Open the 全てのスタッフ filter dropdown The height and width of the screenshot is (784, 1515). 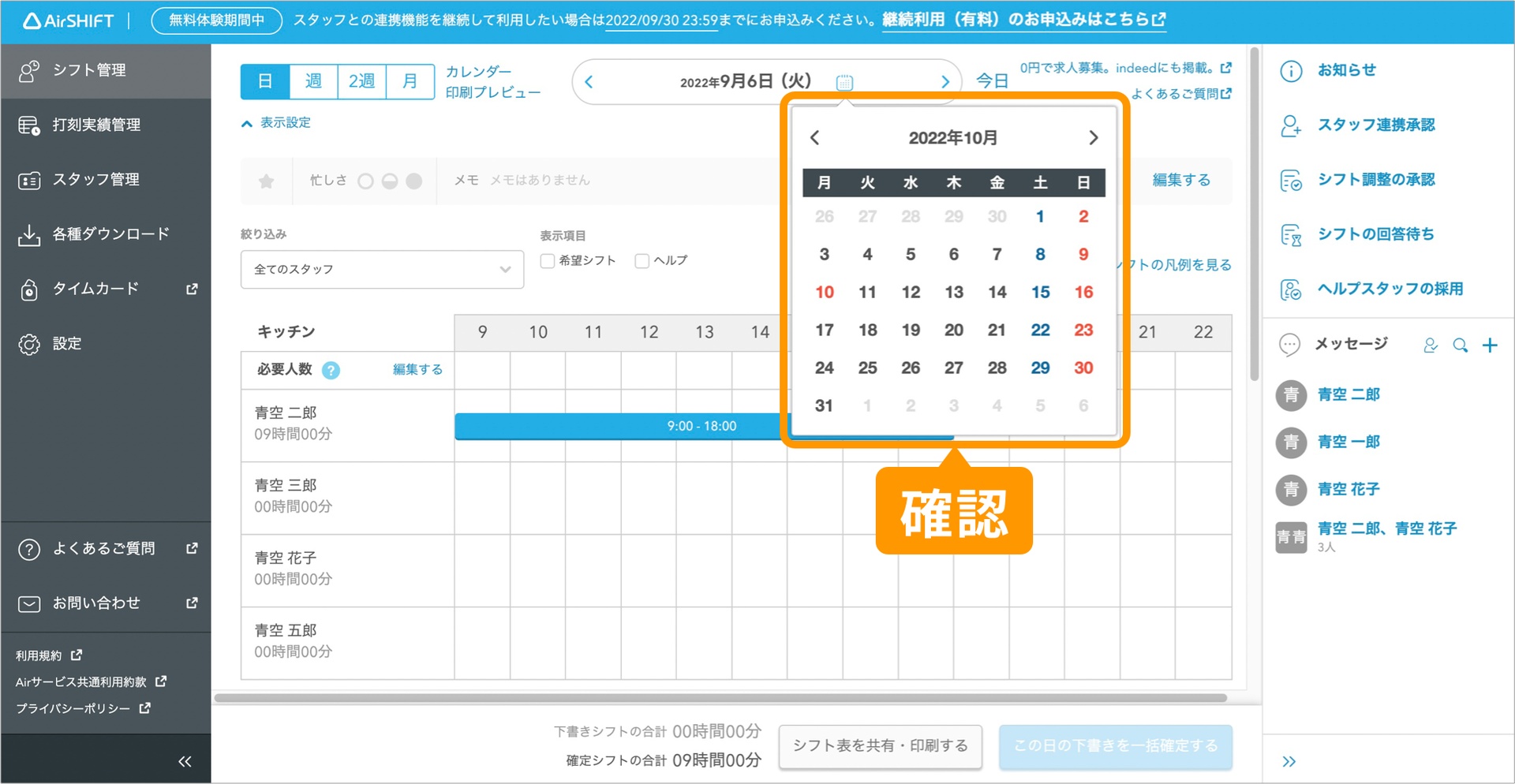(382, 270)
